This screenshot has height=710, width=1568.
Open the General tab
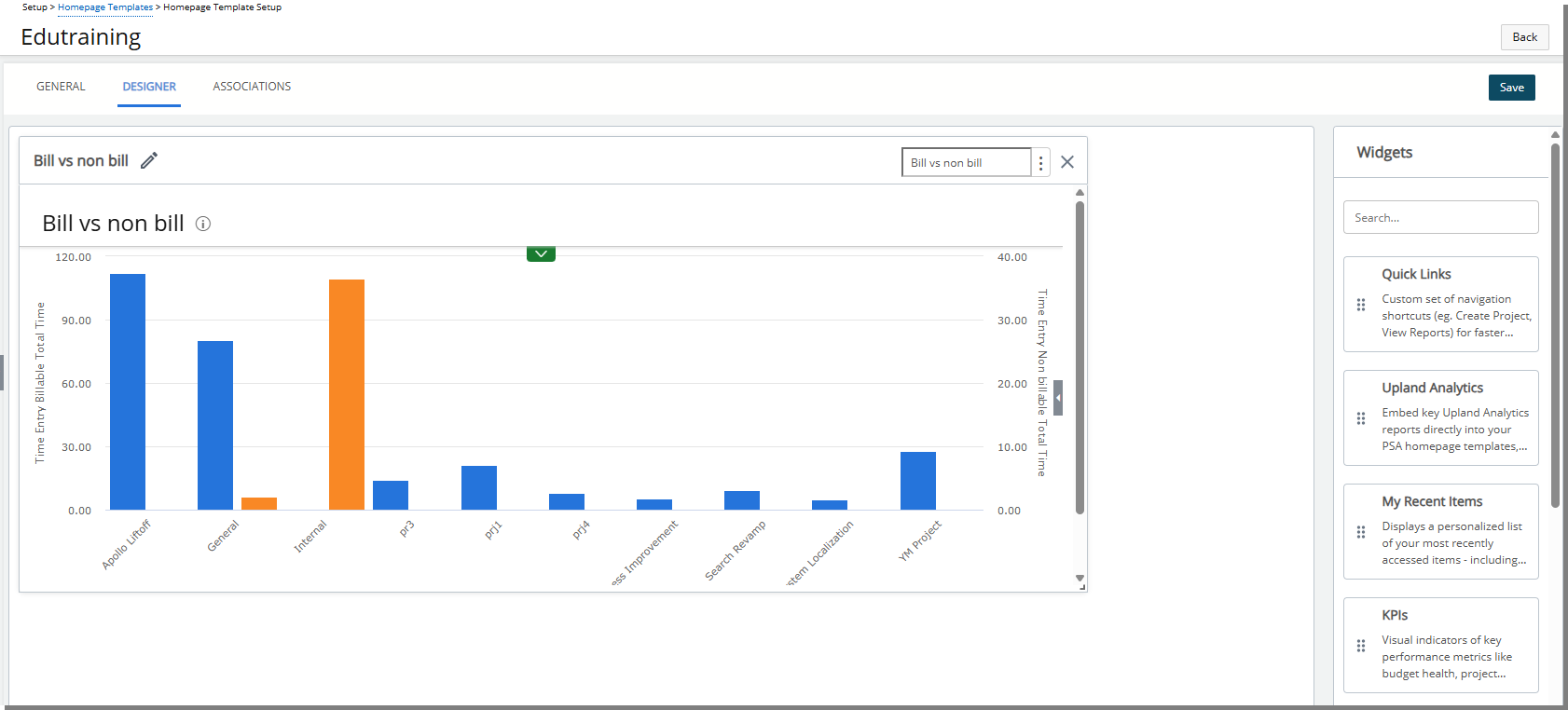61,87
